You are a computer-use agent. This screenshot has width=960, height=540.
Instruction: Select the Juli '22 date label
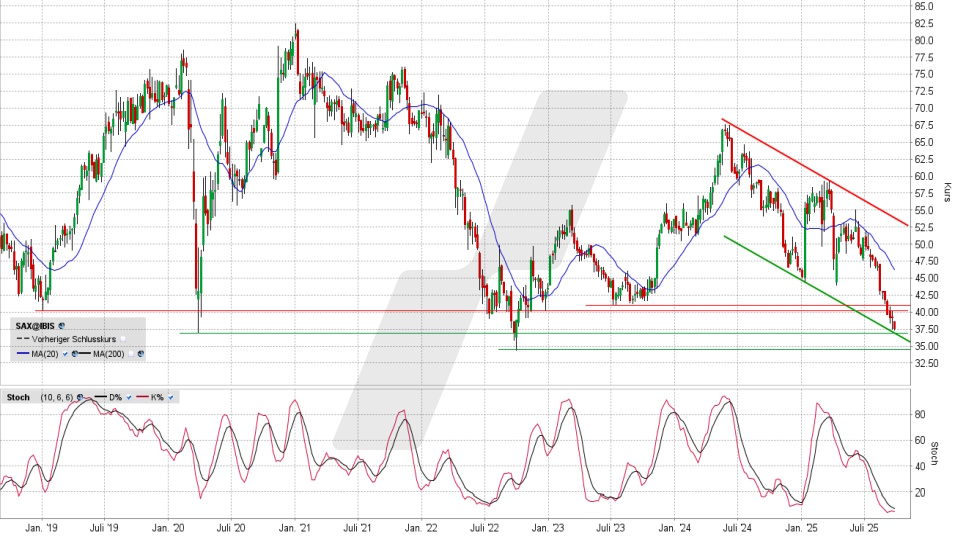tap(484, 528)
